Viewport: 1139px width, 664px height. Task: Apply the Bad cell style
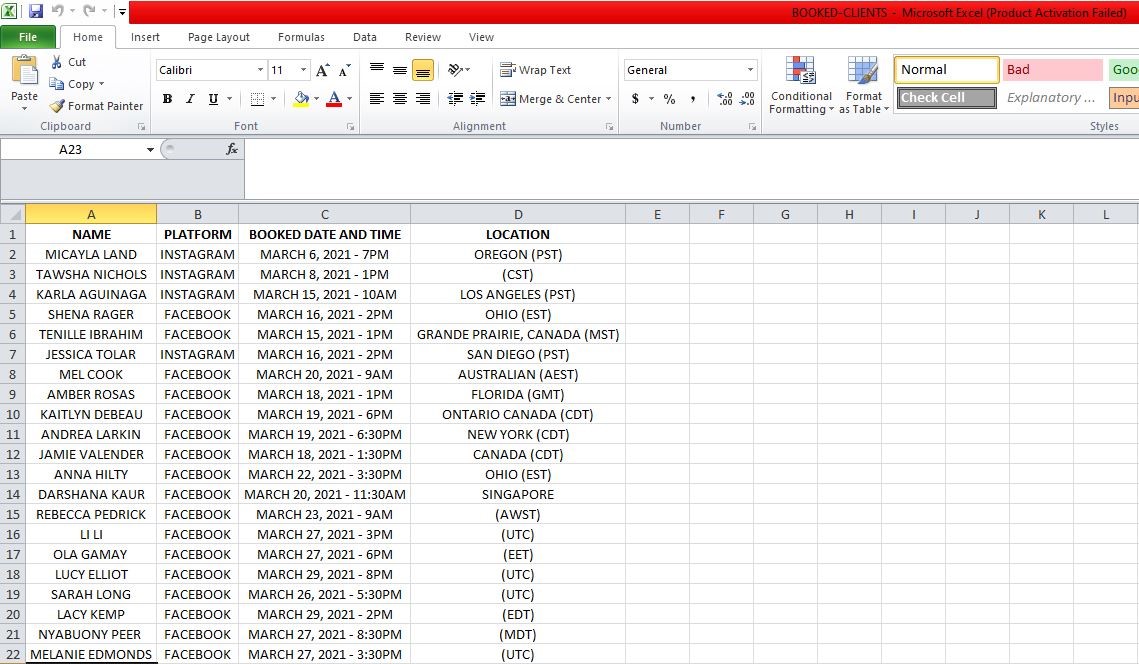tap(1053, 70)
